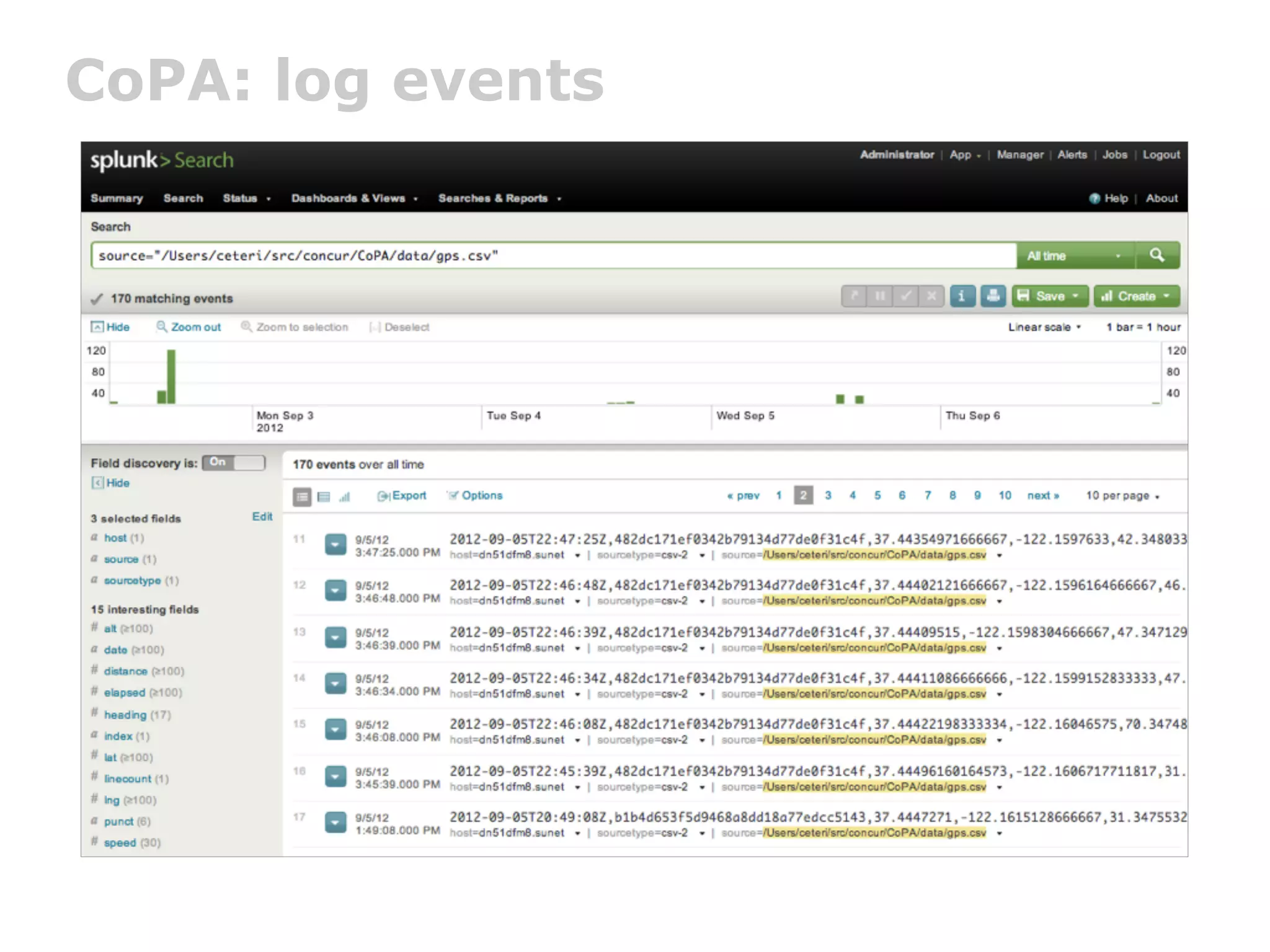This screenshot has width=1270, height=952.
Task: Open the Create dropdown
Action: [x=1136, y=296]
